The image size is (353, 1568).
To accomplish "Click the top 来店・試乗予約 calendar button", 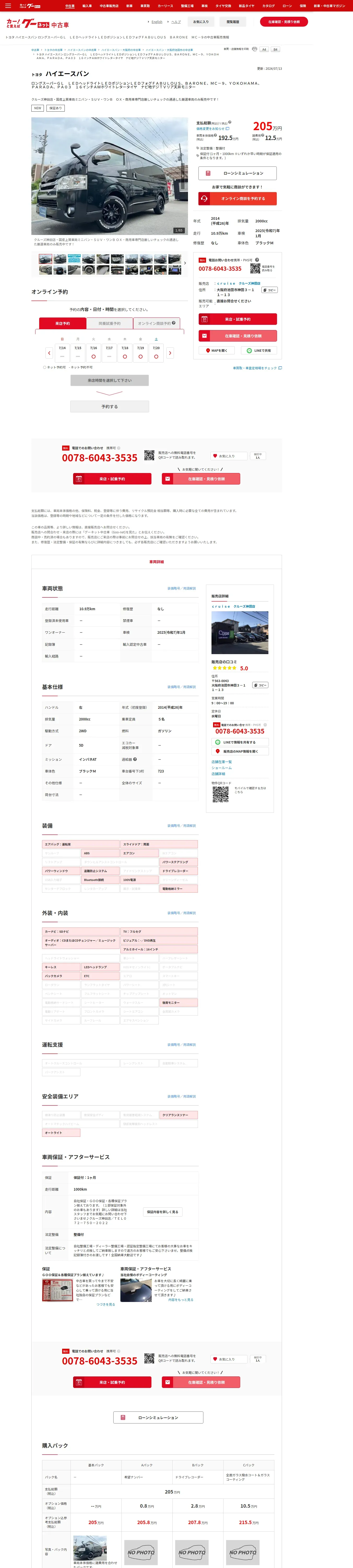I will coord(237,319).
